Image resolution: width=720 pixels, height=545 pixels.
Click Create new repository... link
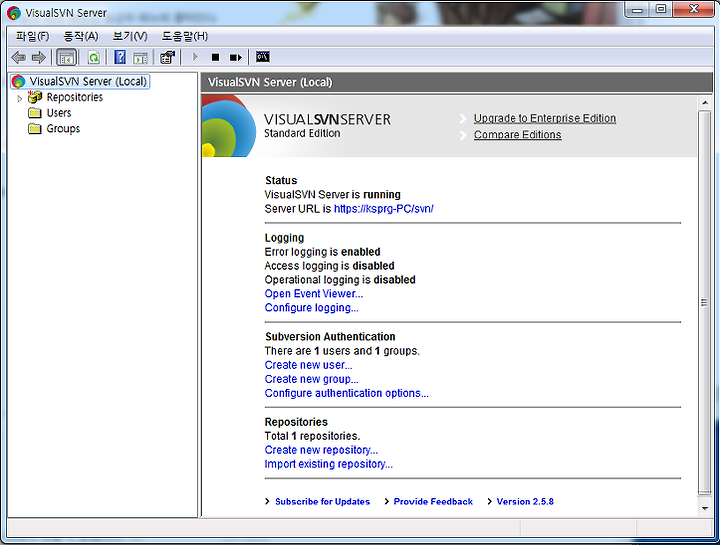pos(321,450)
